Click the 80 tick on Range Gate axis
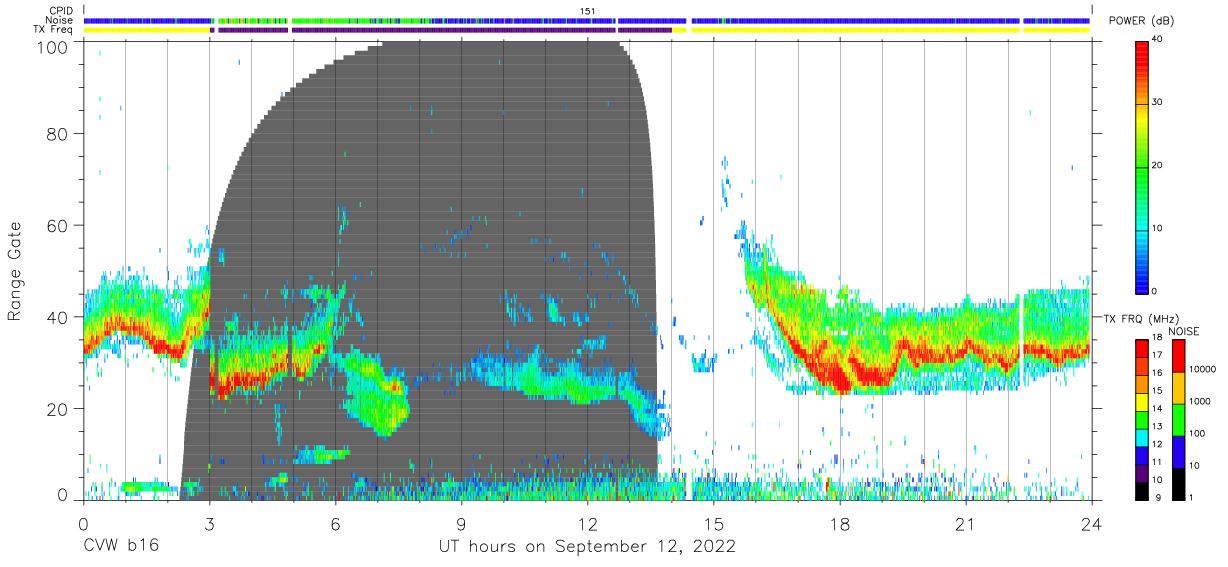Viewport: 1228px width, 567px height. pos(58,134)
